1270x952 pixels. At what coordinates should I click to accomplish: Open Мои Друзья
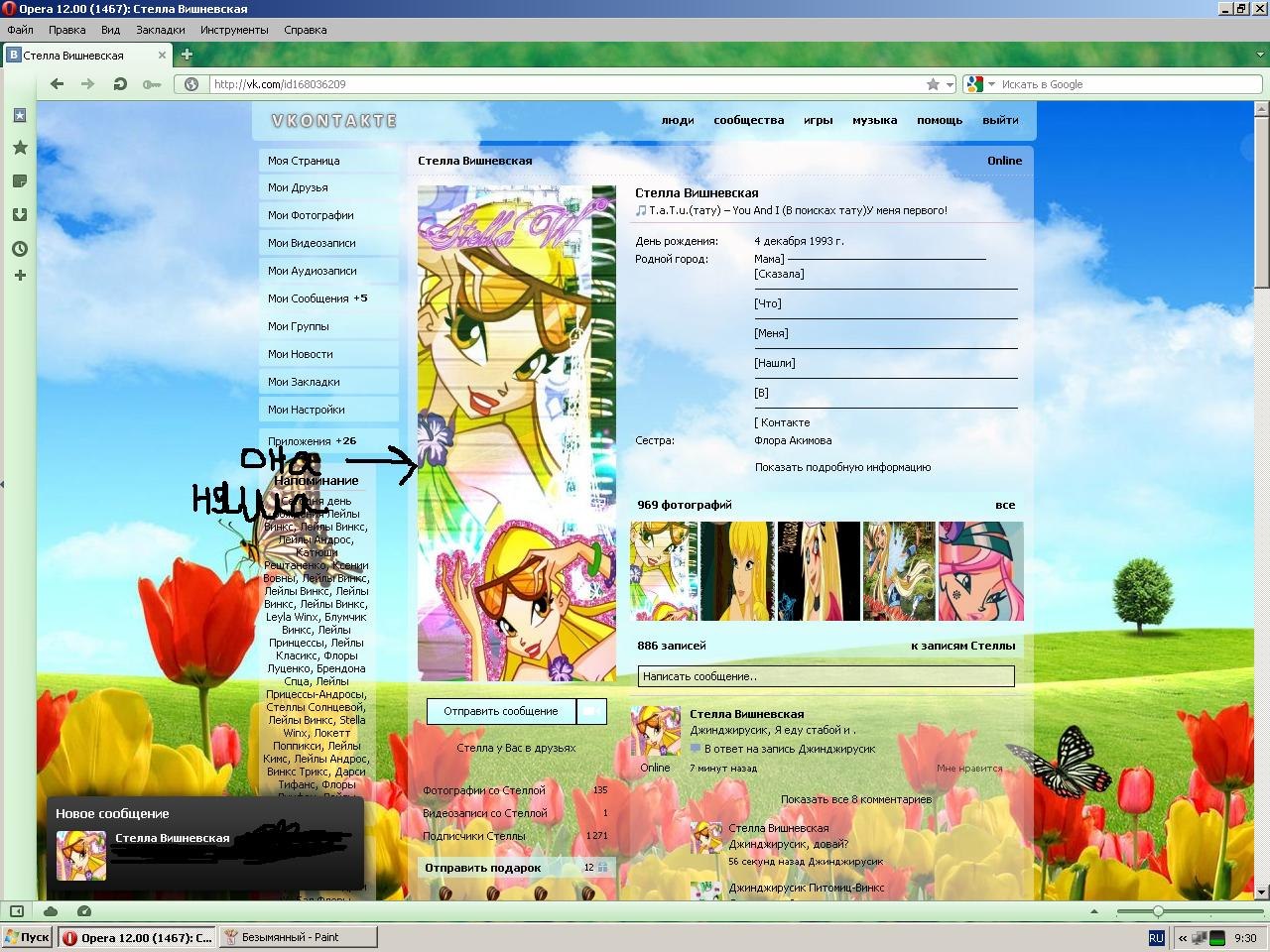[329, 187]
